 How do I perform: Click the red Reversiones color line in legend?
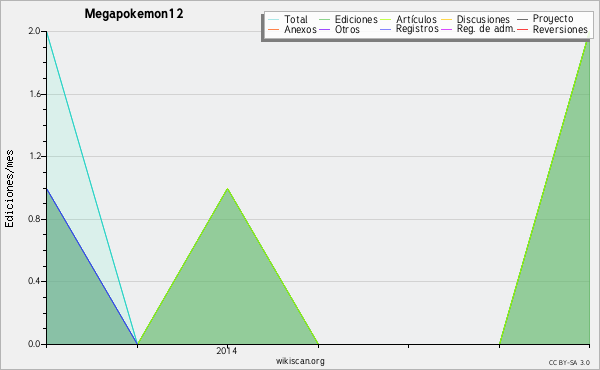[522, 30]
